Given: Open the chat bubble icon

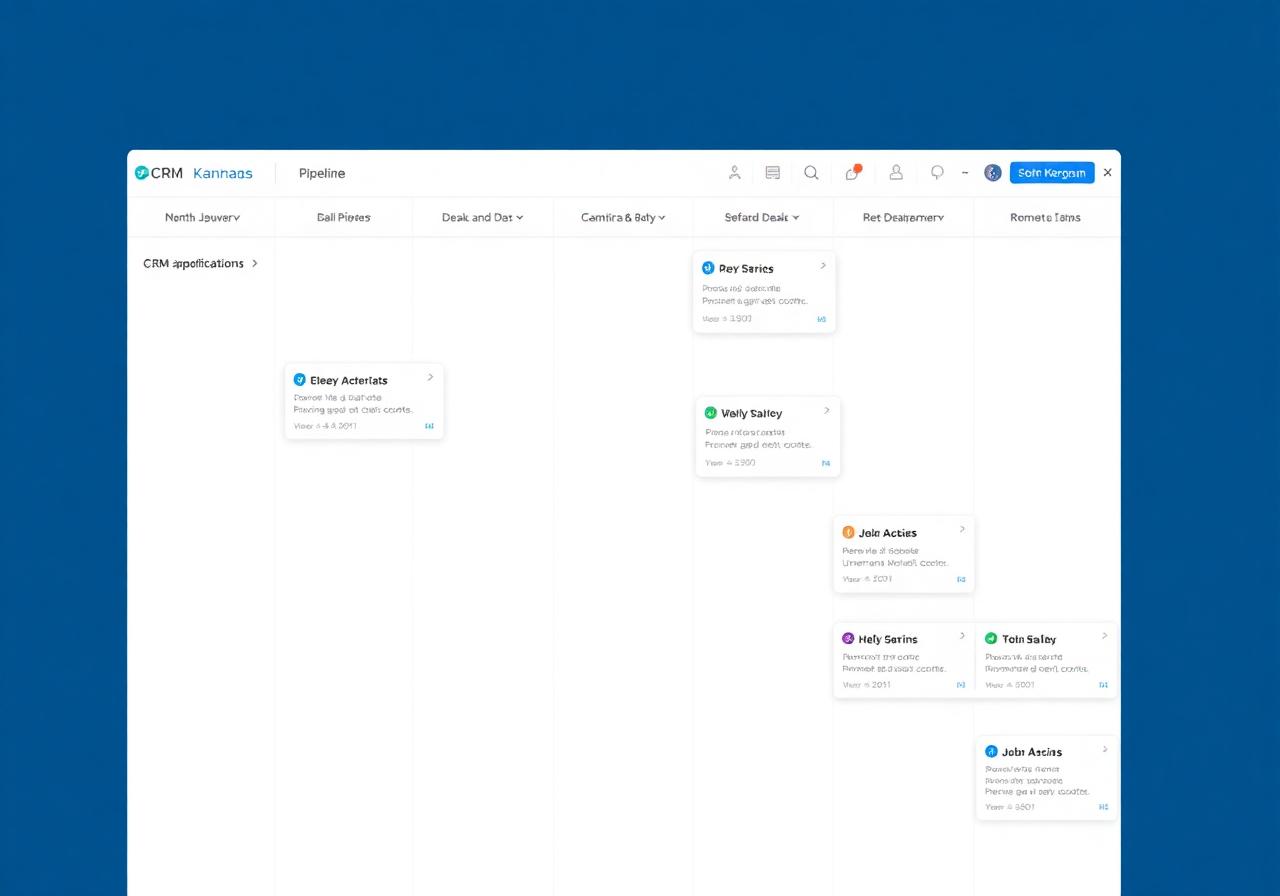Looking at the screenshot, I should [x=937, y=172].
